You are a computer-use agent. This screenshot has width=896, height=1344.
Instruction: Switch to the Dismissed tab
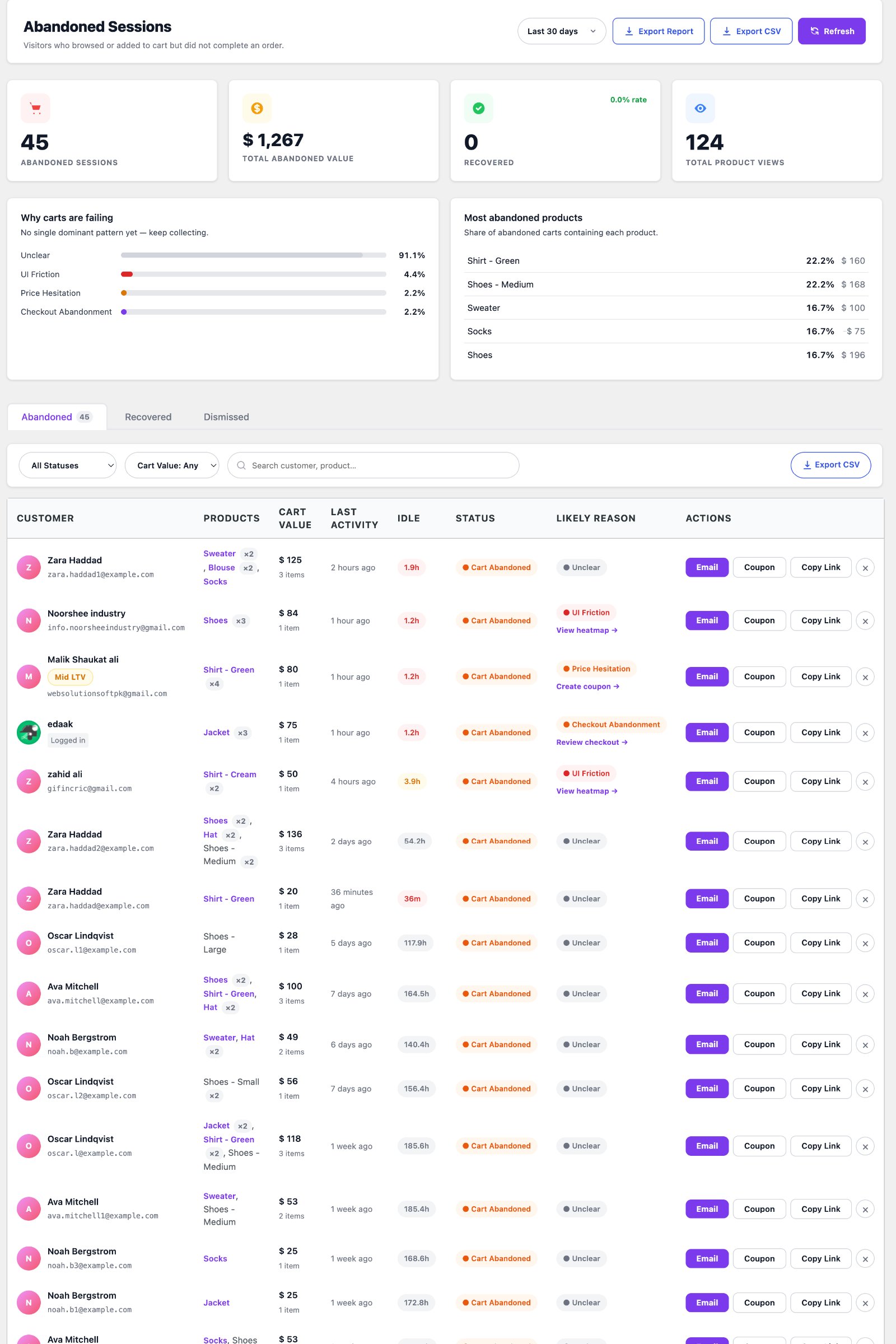click(226, 417)
